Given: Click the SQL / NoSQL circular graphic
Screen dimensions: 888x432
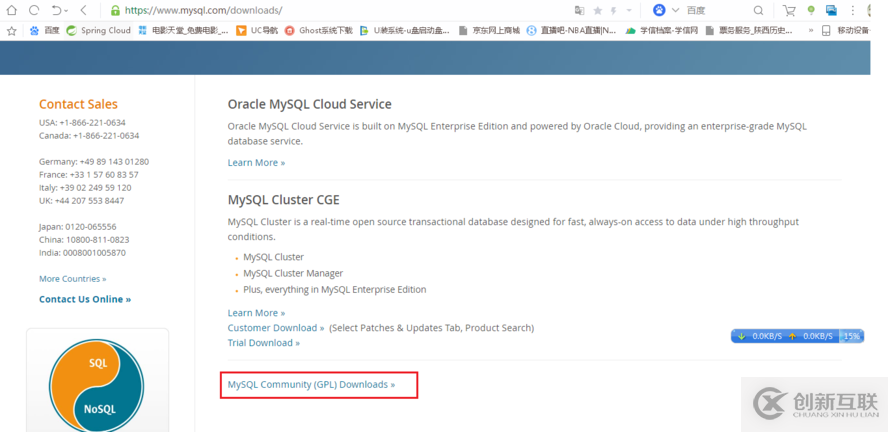Looking at the screenshot, I should (x=96, y=384).
